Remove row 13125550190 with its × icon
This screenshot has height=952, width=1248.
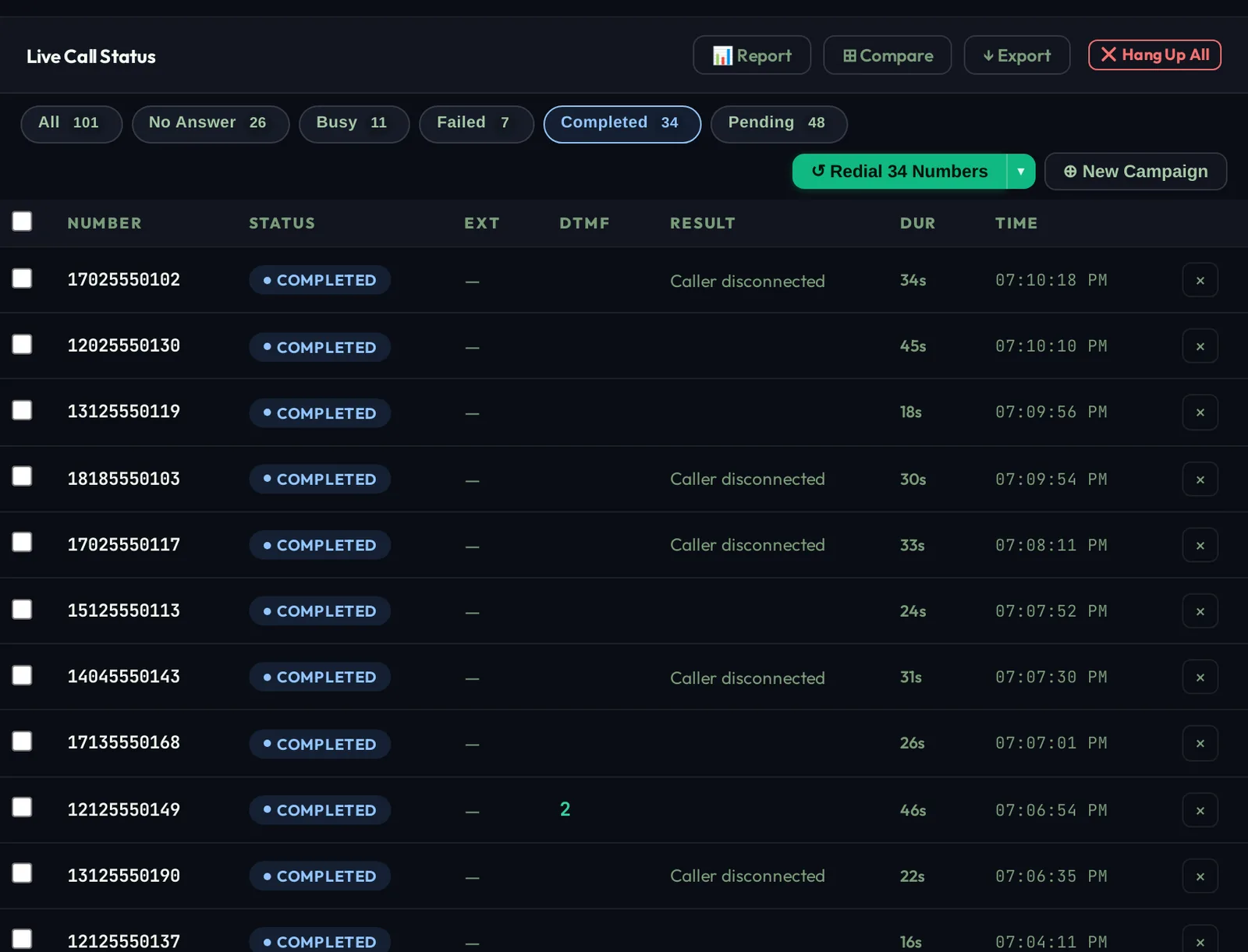(1200, 877)
